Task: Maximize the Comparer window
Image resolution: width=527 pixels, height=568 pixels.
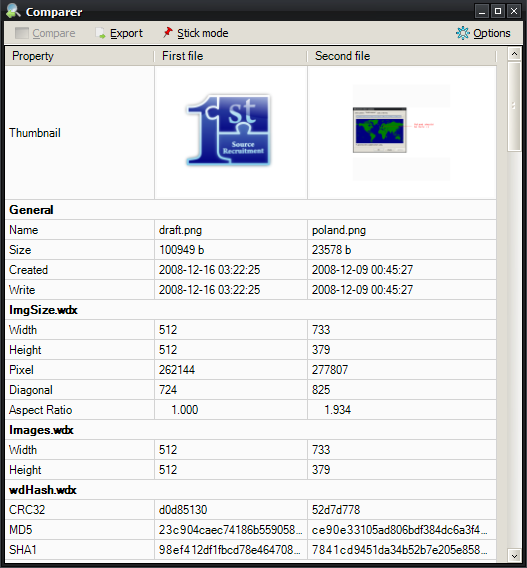Action: (x=498, y=11)
